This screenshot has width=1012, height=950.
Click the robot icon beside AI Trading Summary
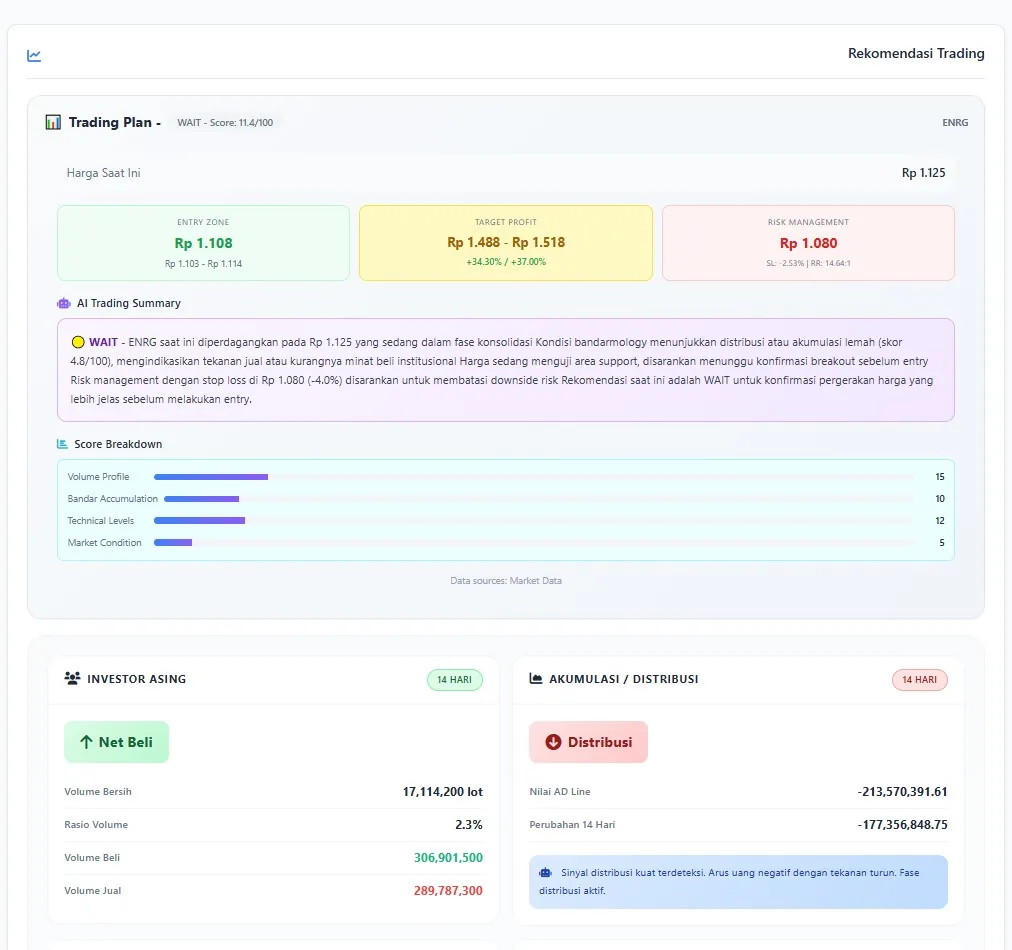tap(63, 303)
